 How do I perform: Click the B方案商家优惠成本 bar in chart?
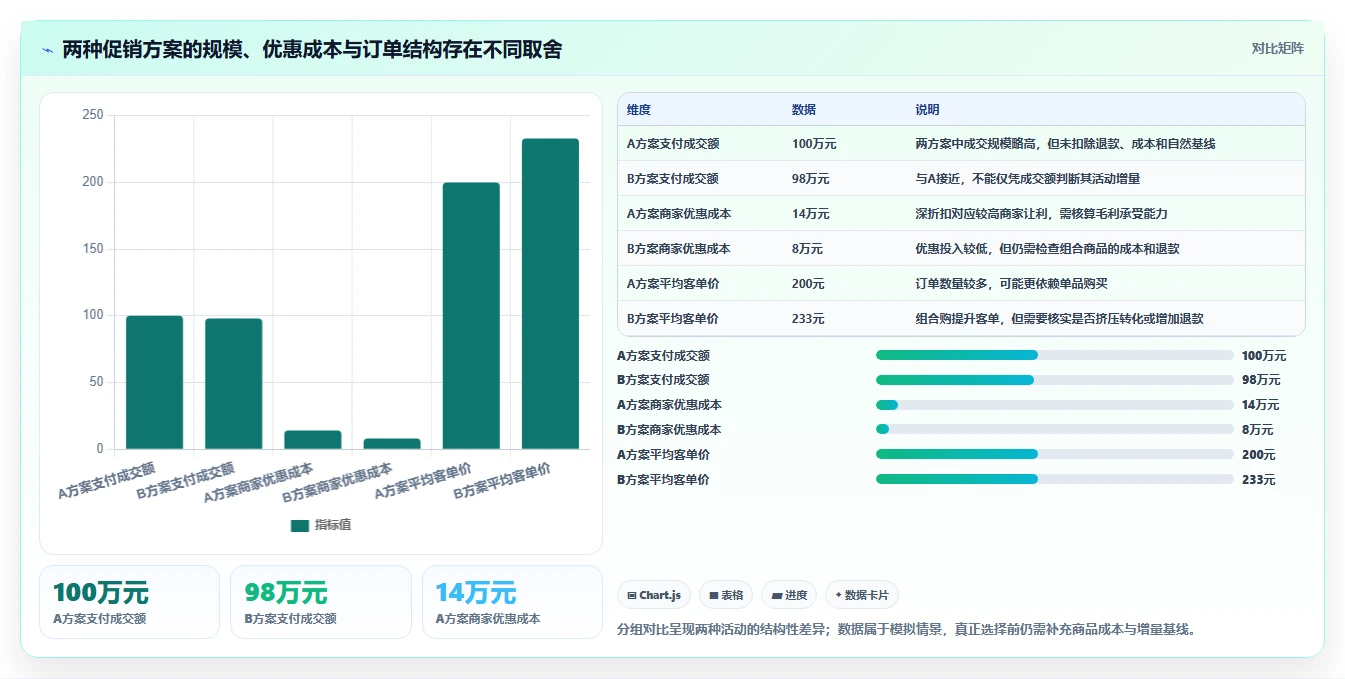(392, 444)
